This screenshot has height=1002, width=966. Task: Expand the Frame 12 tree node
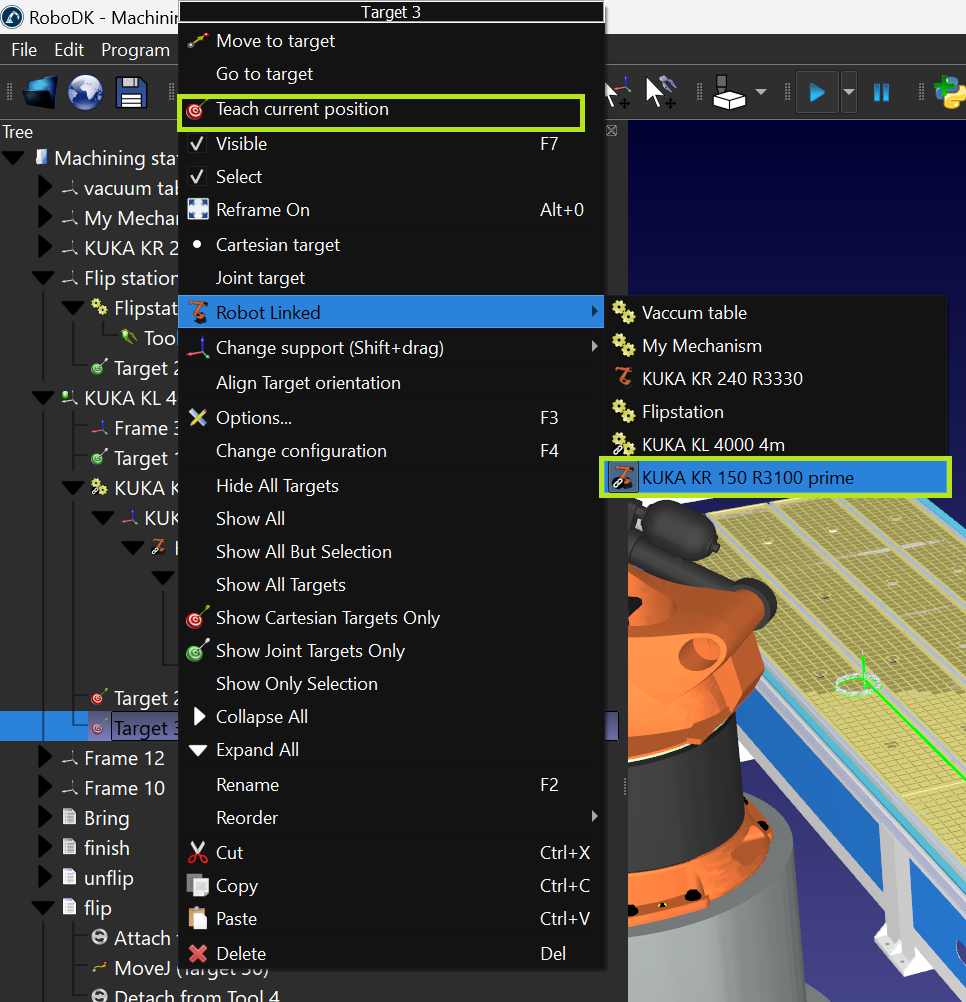point(45,759)
